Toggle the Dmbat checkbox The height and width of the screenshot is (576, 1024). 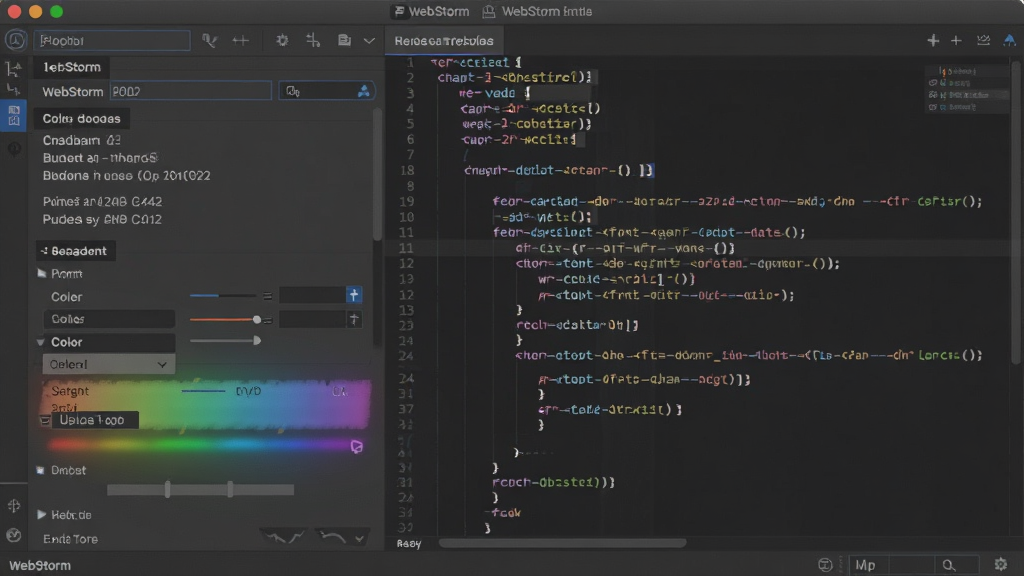point(40,470)
